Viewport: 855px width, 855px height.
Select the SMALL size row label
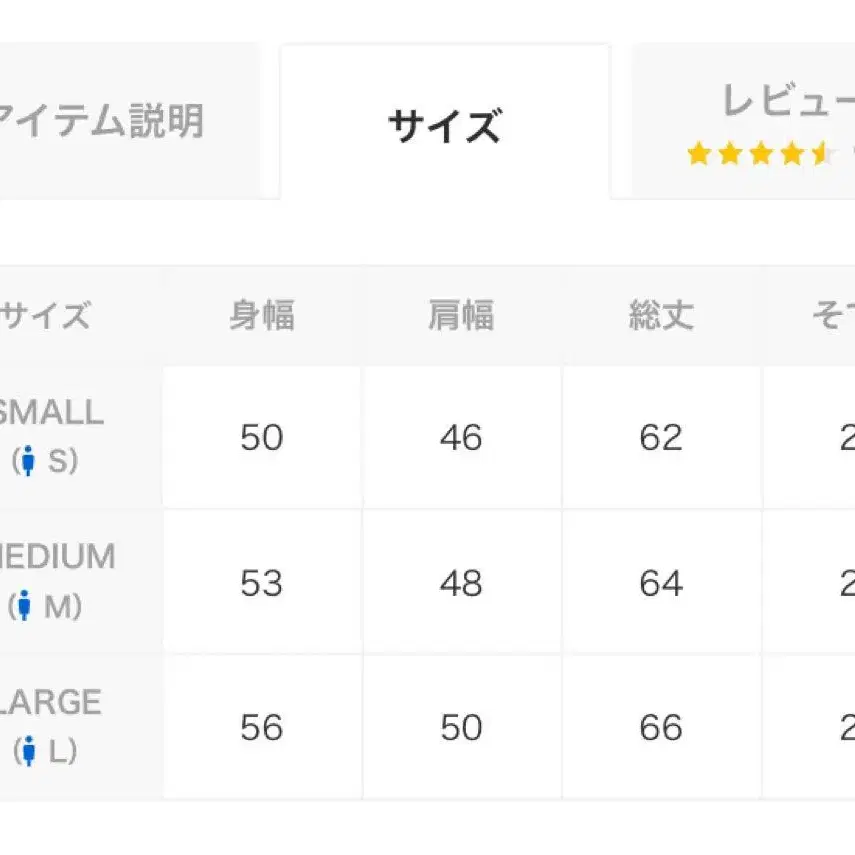pos(50,412)
